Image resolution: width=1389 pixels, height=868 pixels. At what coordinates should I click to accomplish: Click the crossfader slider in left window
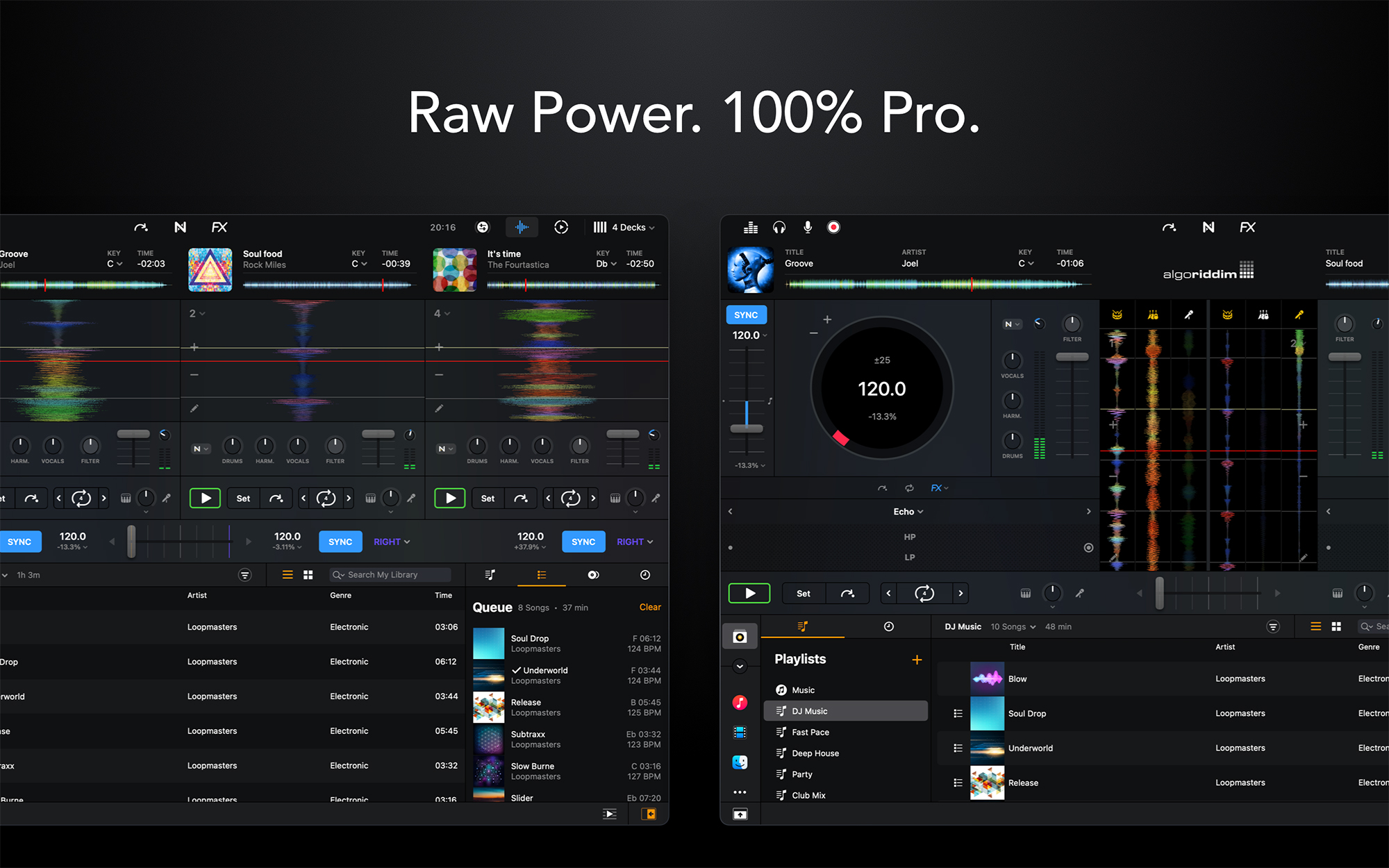click(131, 542)
